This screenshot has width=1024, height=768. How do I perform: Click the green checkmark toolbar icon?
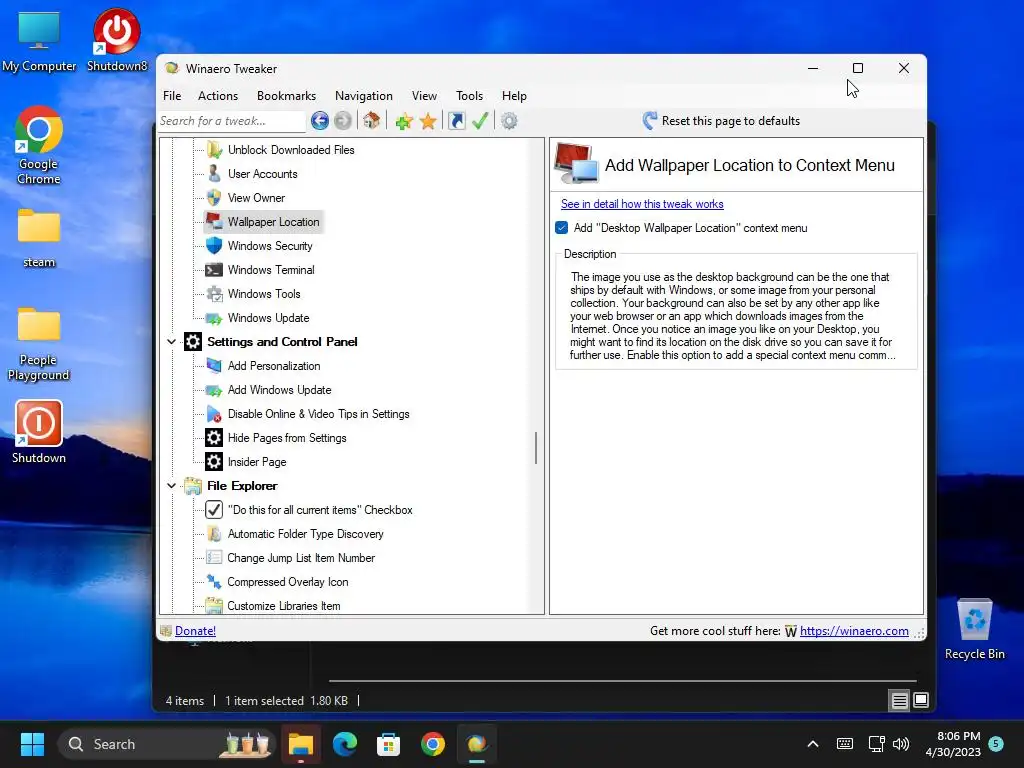point(480,121)
